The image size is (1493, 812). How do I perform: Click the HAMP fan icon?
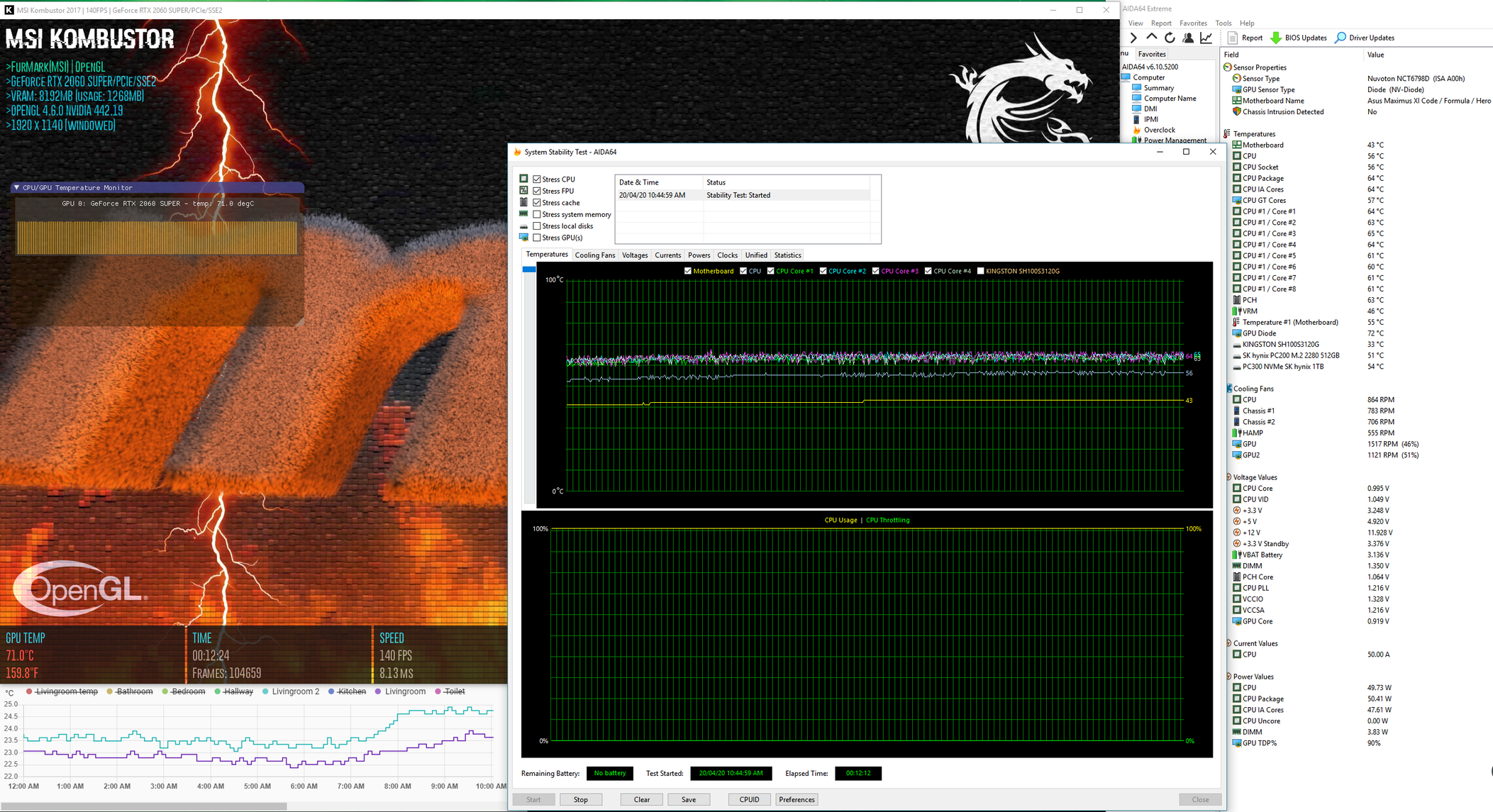(1237, 433)
